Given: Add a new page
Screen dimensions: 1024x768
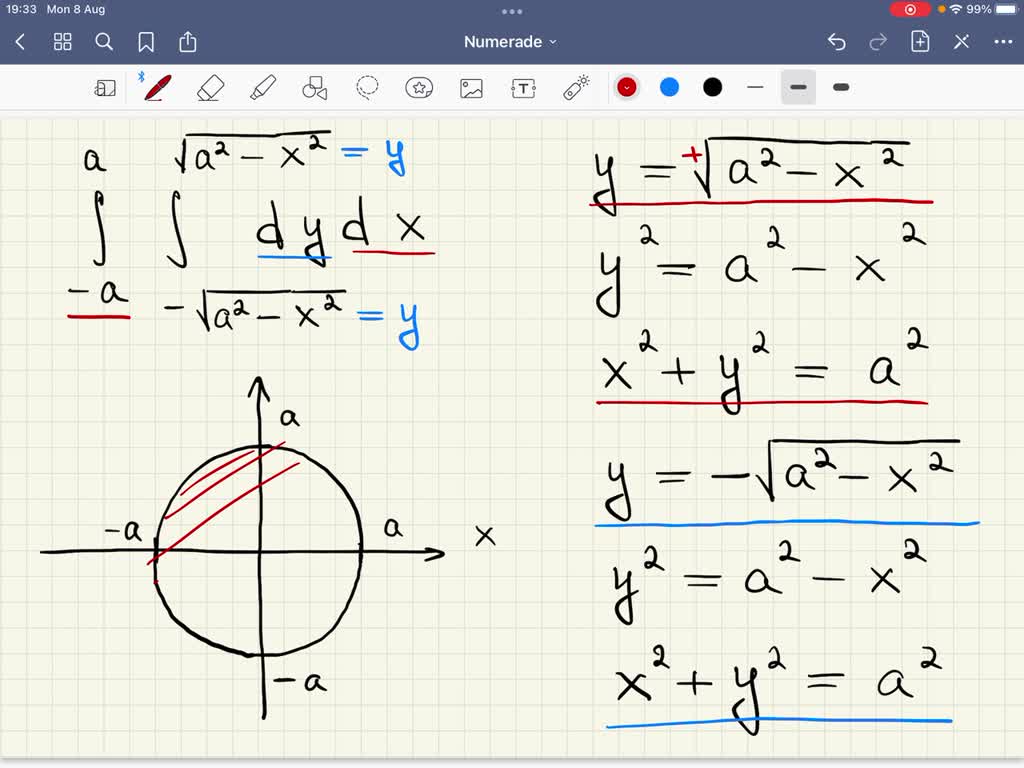Looking at the screenshot, I should [918, 41].
